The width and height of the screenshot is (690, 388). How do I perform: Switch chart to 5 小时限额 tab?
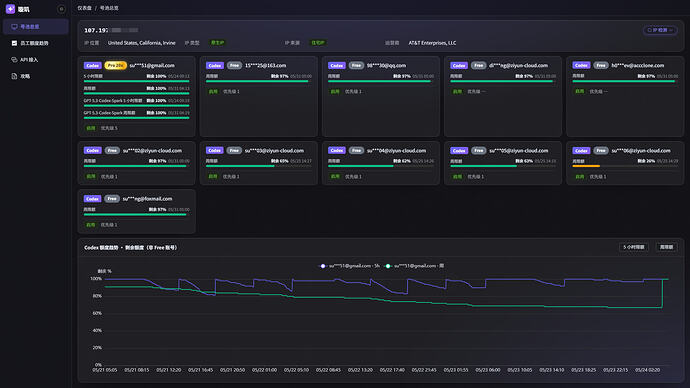pos(634,247)
